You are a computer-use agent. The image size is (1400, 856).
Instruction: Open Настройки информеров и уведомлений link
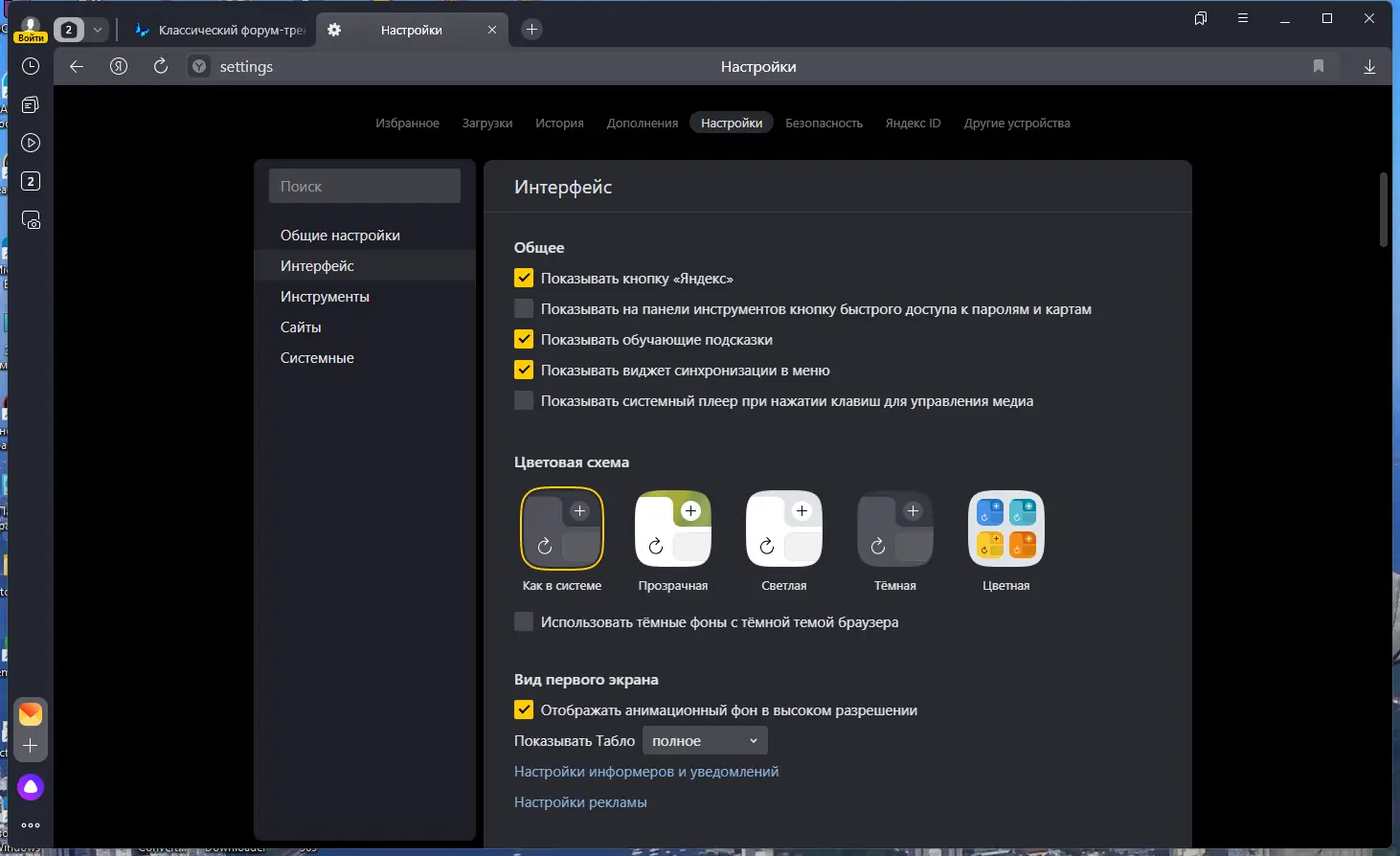646,771
